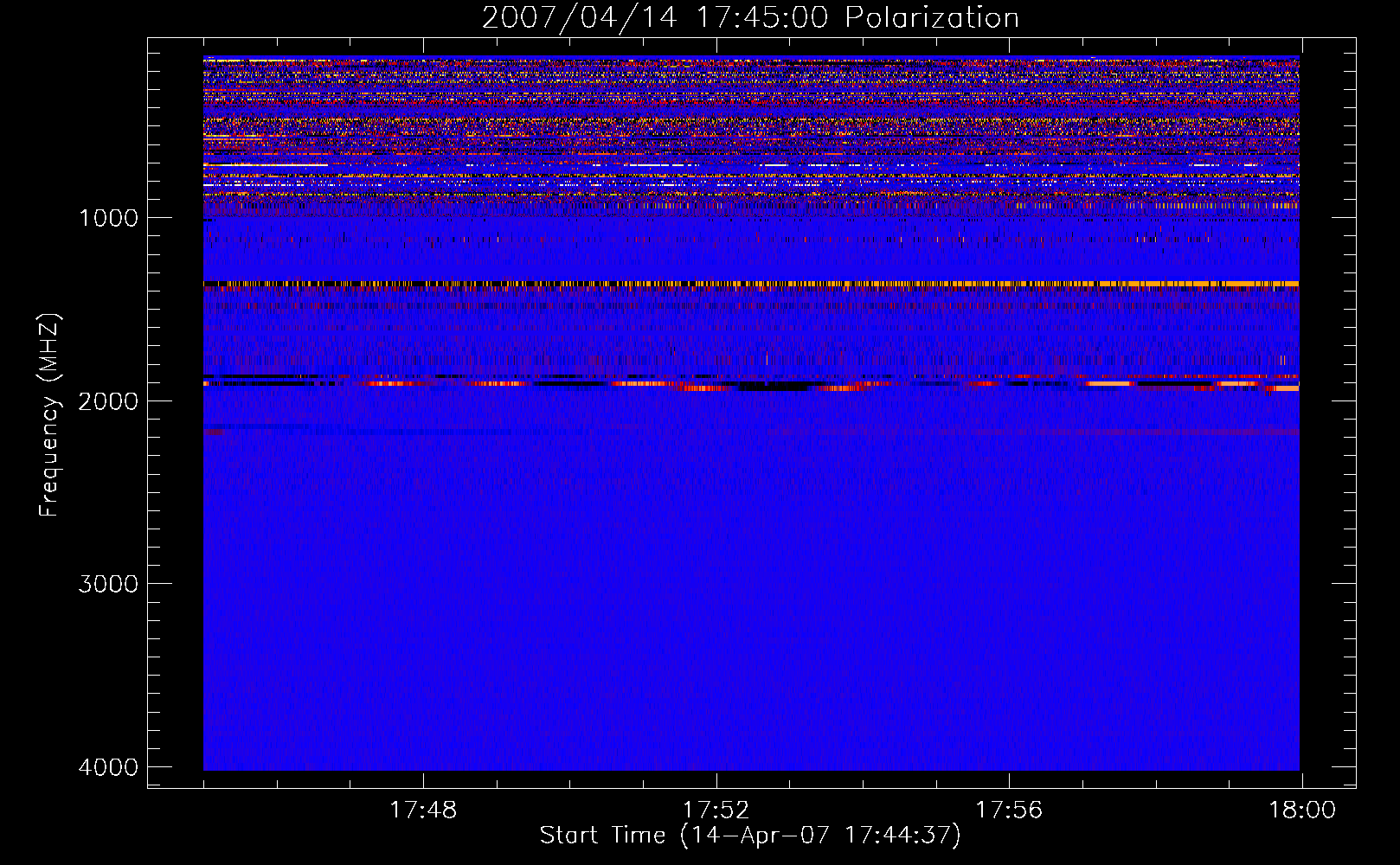
Task: Click the 3000 frequency tick label
Action: click(x=108, y=583)
